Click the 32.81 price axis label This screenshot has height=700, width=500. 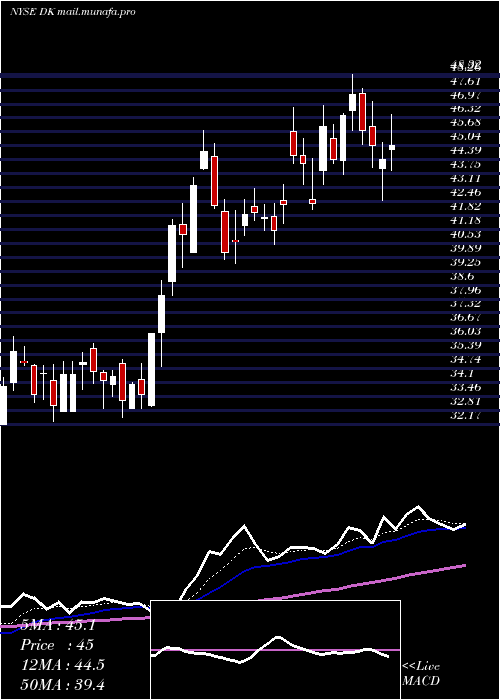466,401
